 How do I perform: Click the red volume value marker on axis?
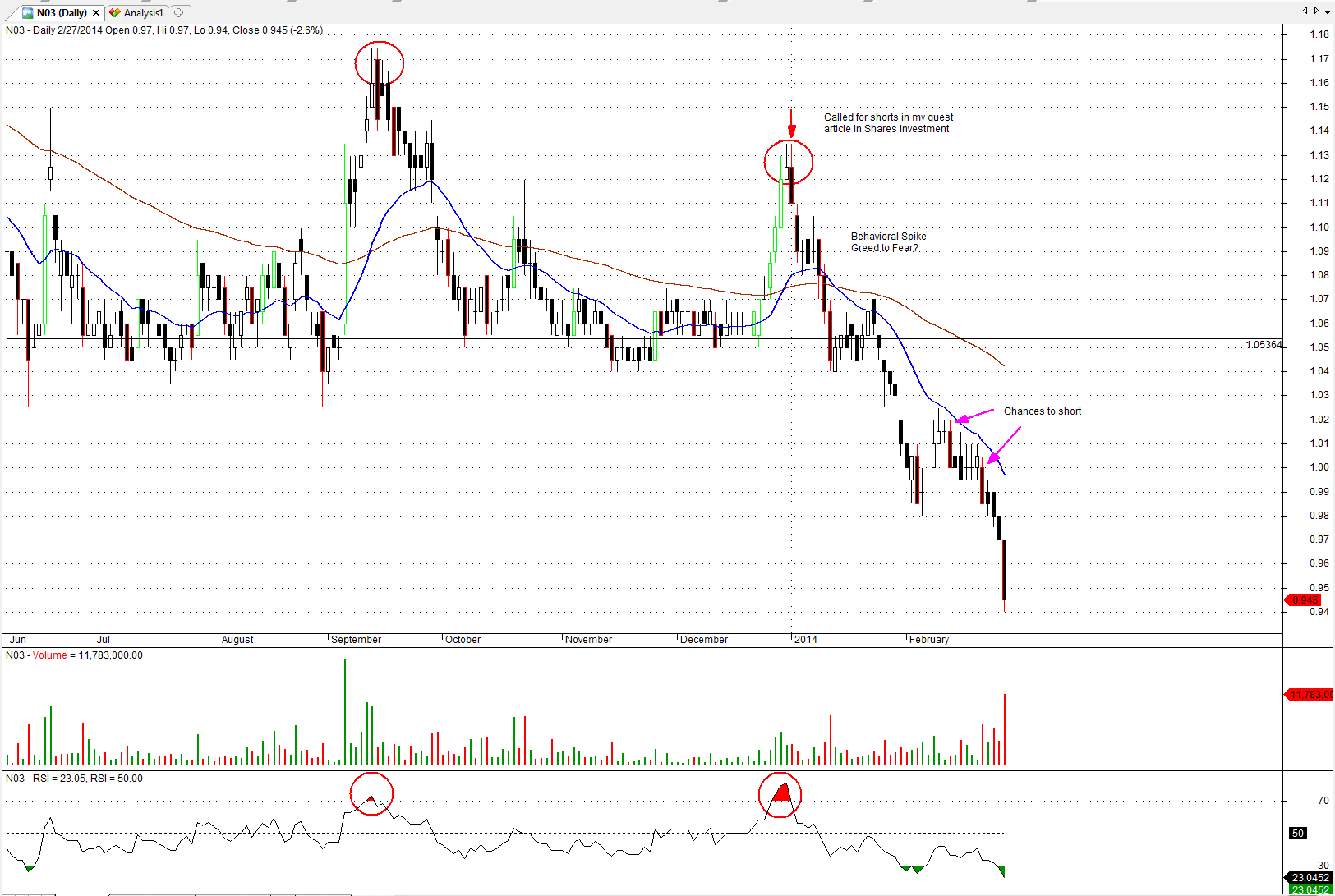tap(1309, 695)
